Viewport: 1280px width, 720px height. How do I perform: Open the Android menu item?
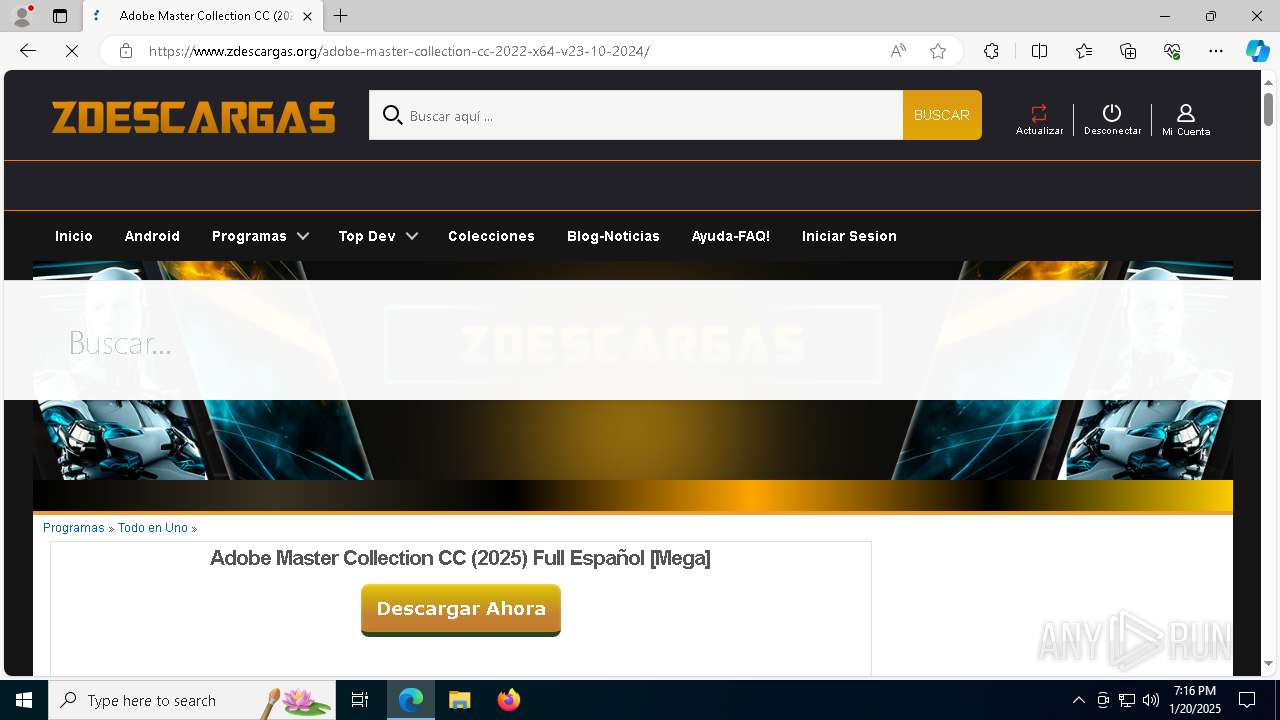pyautogui.click(x=152, y=236)
